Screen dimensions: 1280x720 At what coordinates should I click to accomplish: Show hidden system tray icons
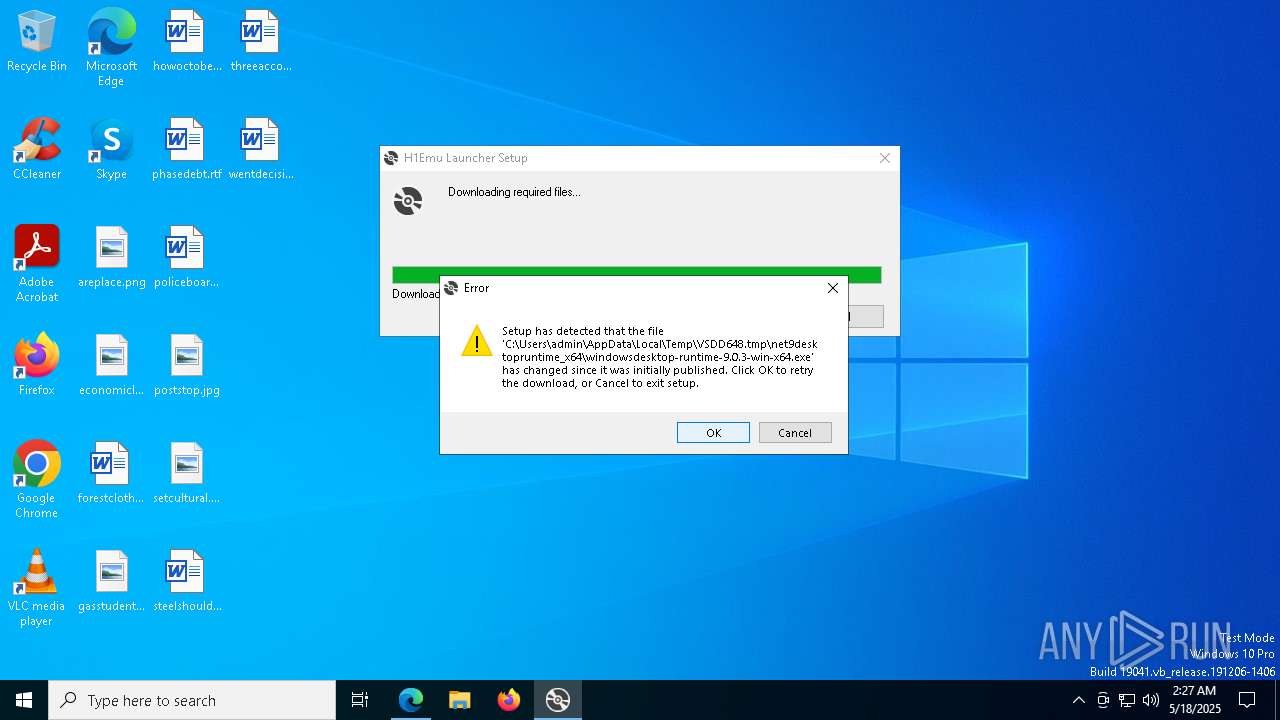pyautogui.click(x=1078, y=700)
